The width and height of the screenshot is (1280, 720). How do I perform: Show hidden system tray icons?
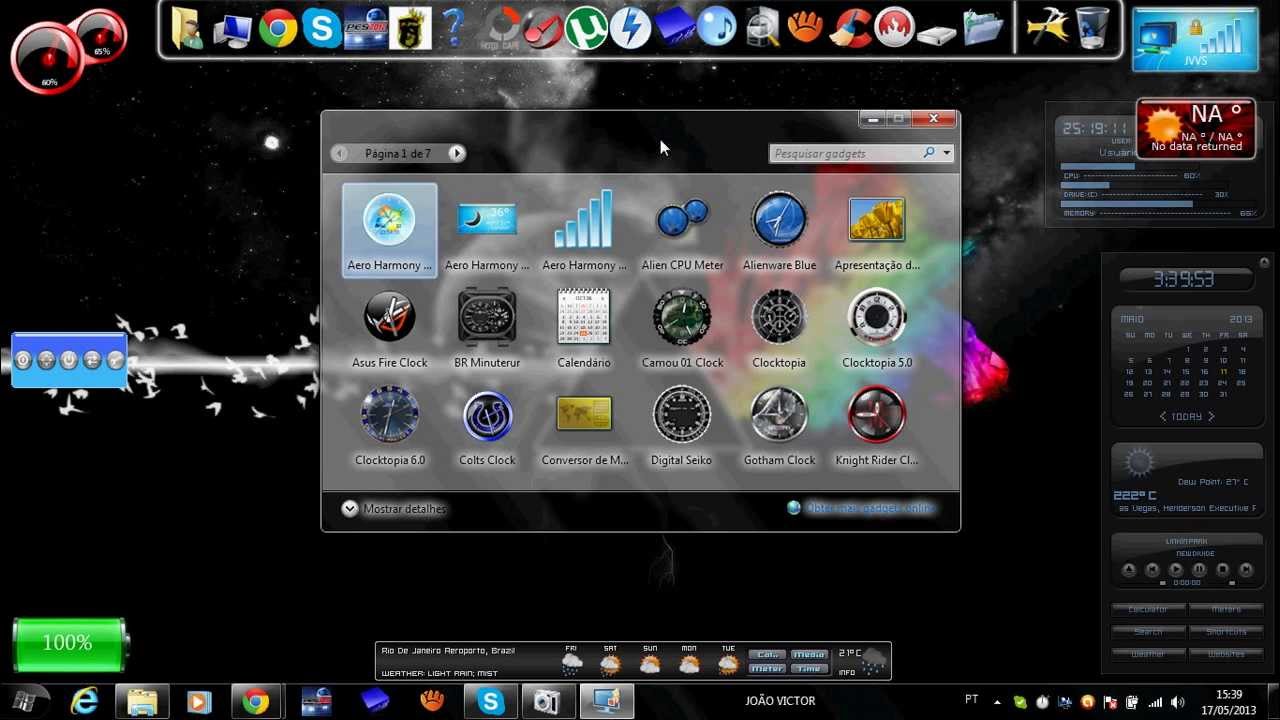pyautogui.click(x=997, y=702)
